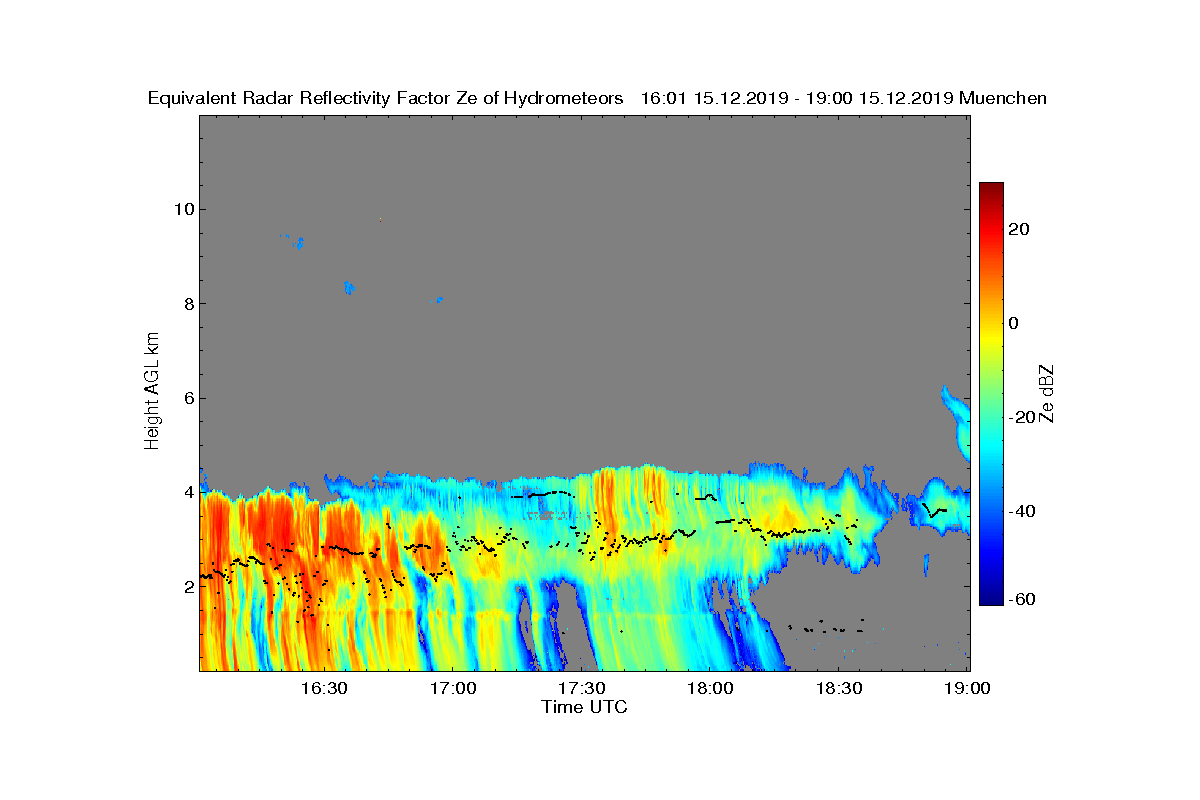Click the 'Height AGL km' axis label

coord(152,391)
